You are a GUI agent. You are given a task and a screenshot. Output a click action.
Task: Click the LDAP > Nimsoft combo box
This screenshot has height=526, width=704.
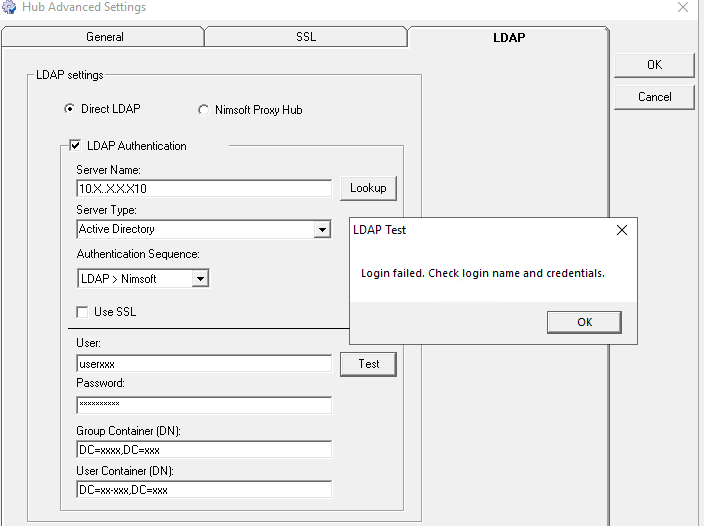(x=143, y=279)
